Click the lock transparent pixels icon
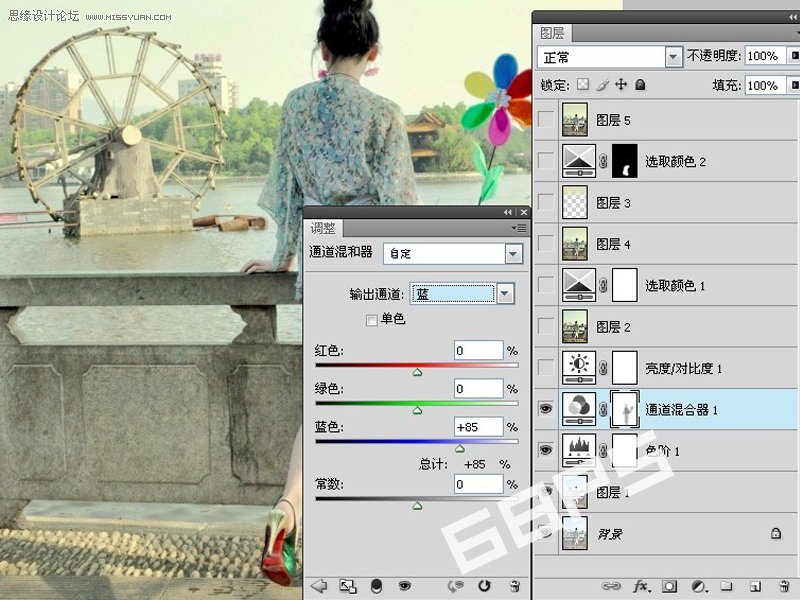The width and height of the screenshot is (800, 600). pos(583,84)
